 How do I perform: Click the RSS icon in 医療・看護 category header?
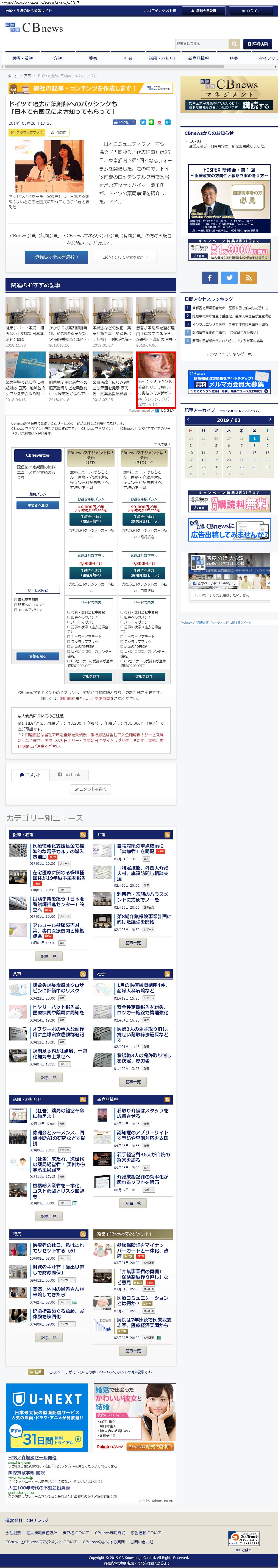(x=83, y=835)
